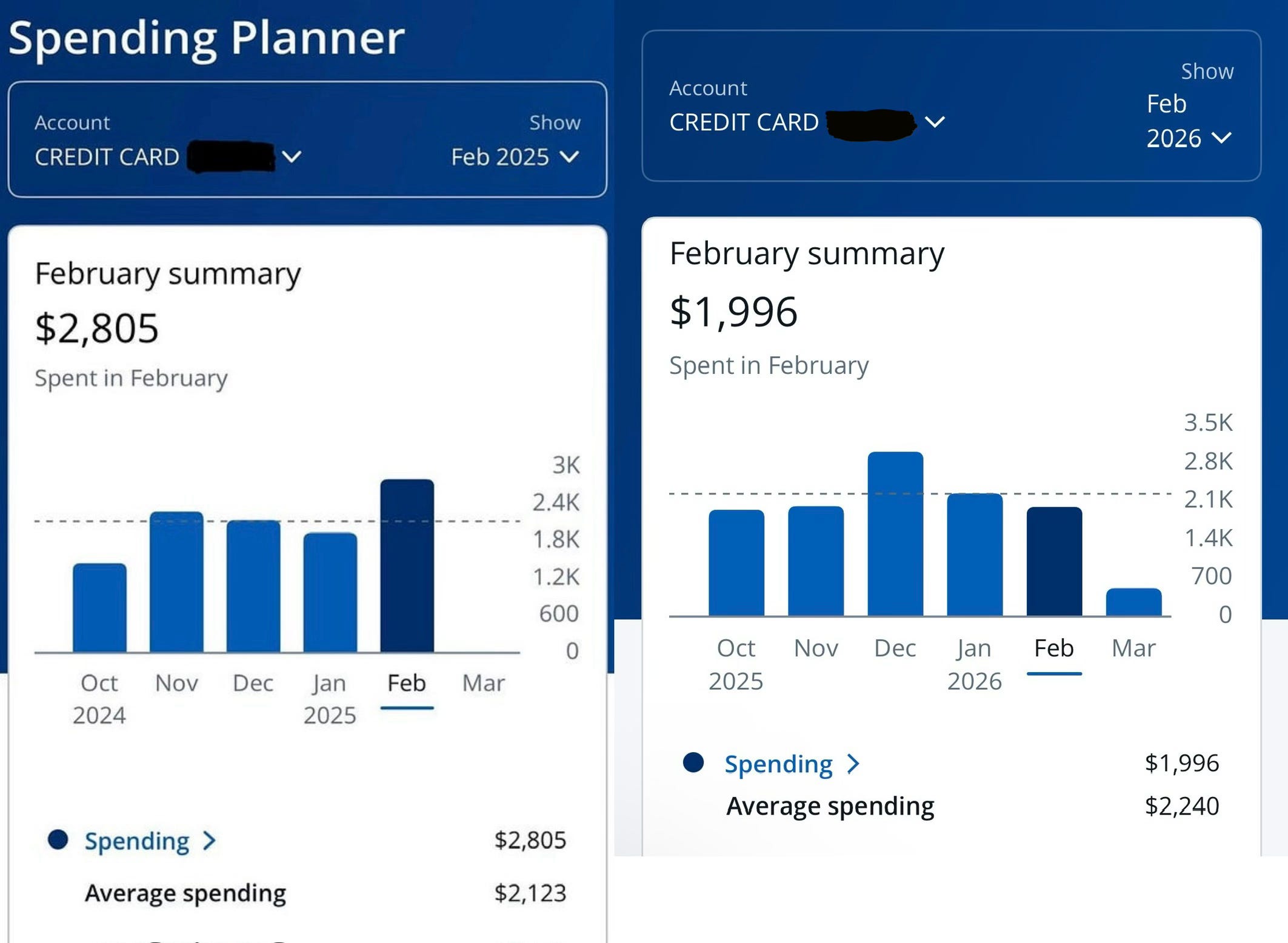Viewport: 1288px width, 943px height.
Task: Click chevron next to right Spending link
Action: point(853,764)
